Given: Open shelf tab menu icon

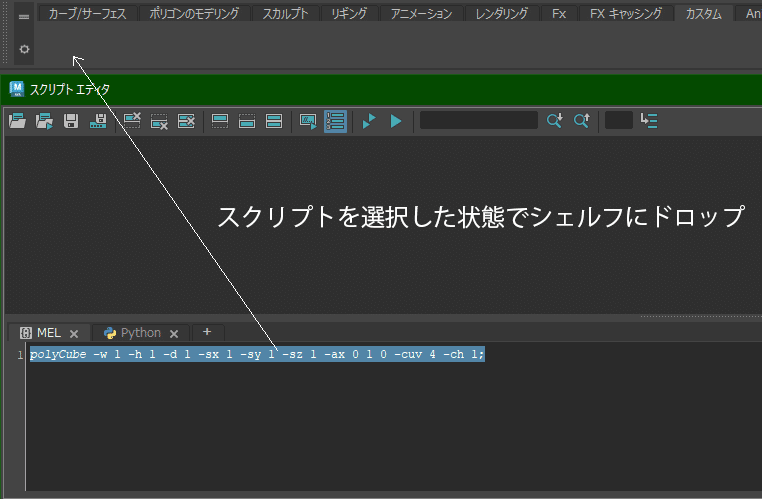Looking at the screenshot, I should (x=24, y=17).
